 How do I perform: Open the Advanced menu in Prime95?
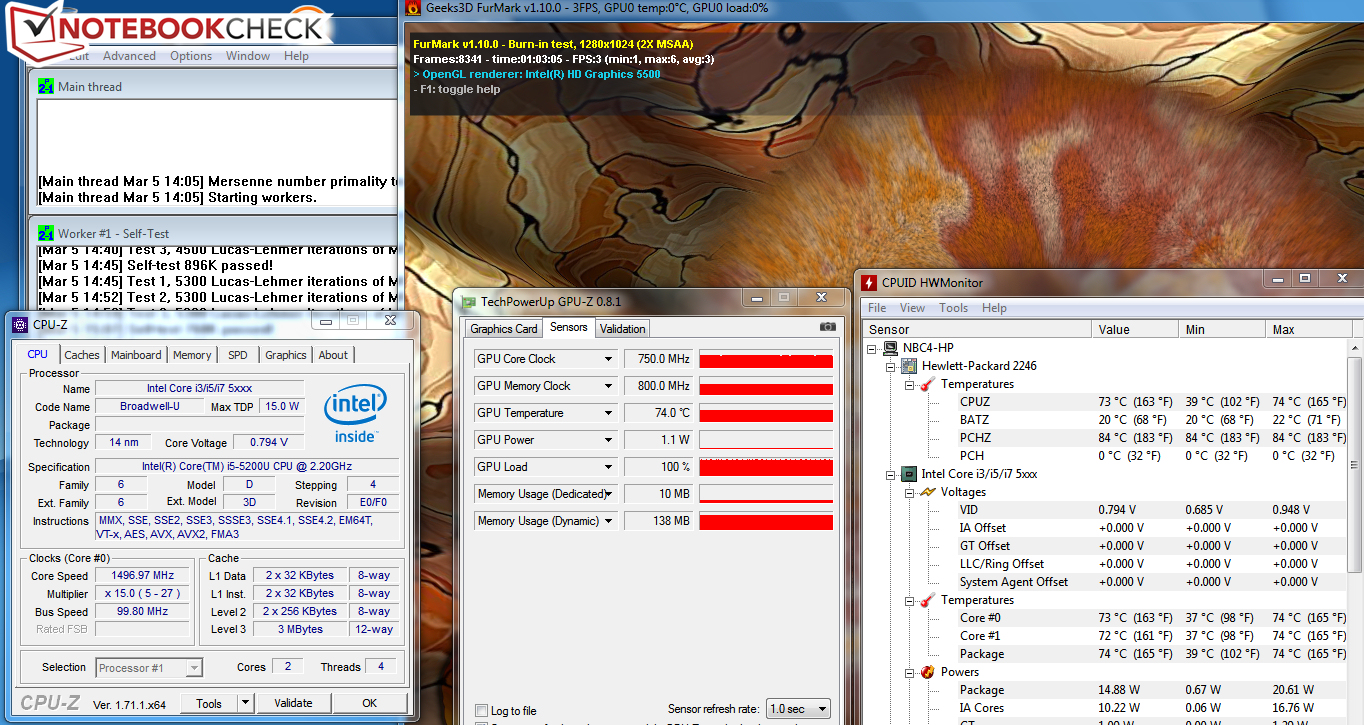[129, 56]
